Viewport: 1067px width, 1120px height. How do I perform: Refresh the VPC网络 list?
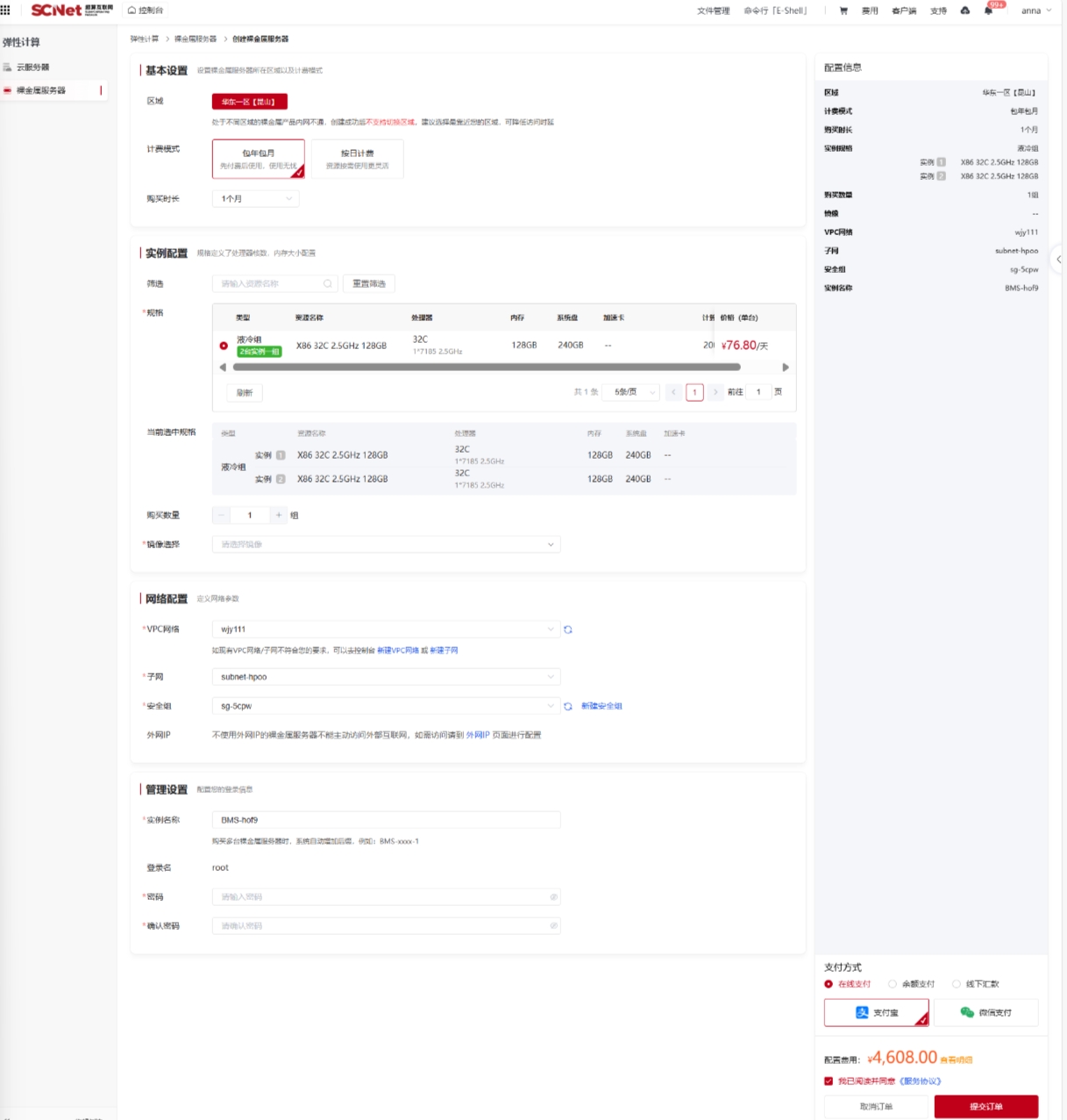[x=568, y=630]
